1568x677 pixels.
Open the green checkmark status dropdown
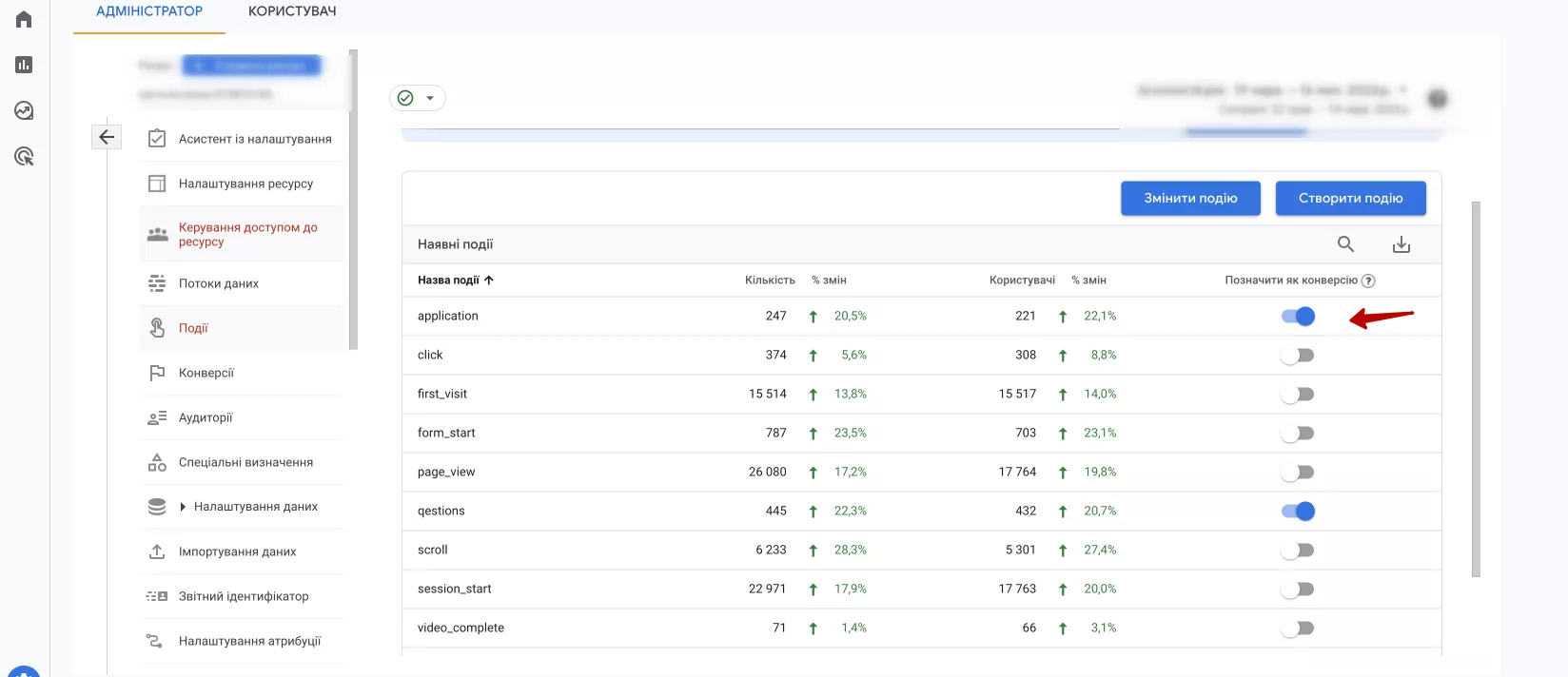coord(418,98)
